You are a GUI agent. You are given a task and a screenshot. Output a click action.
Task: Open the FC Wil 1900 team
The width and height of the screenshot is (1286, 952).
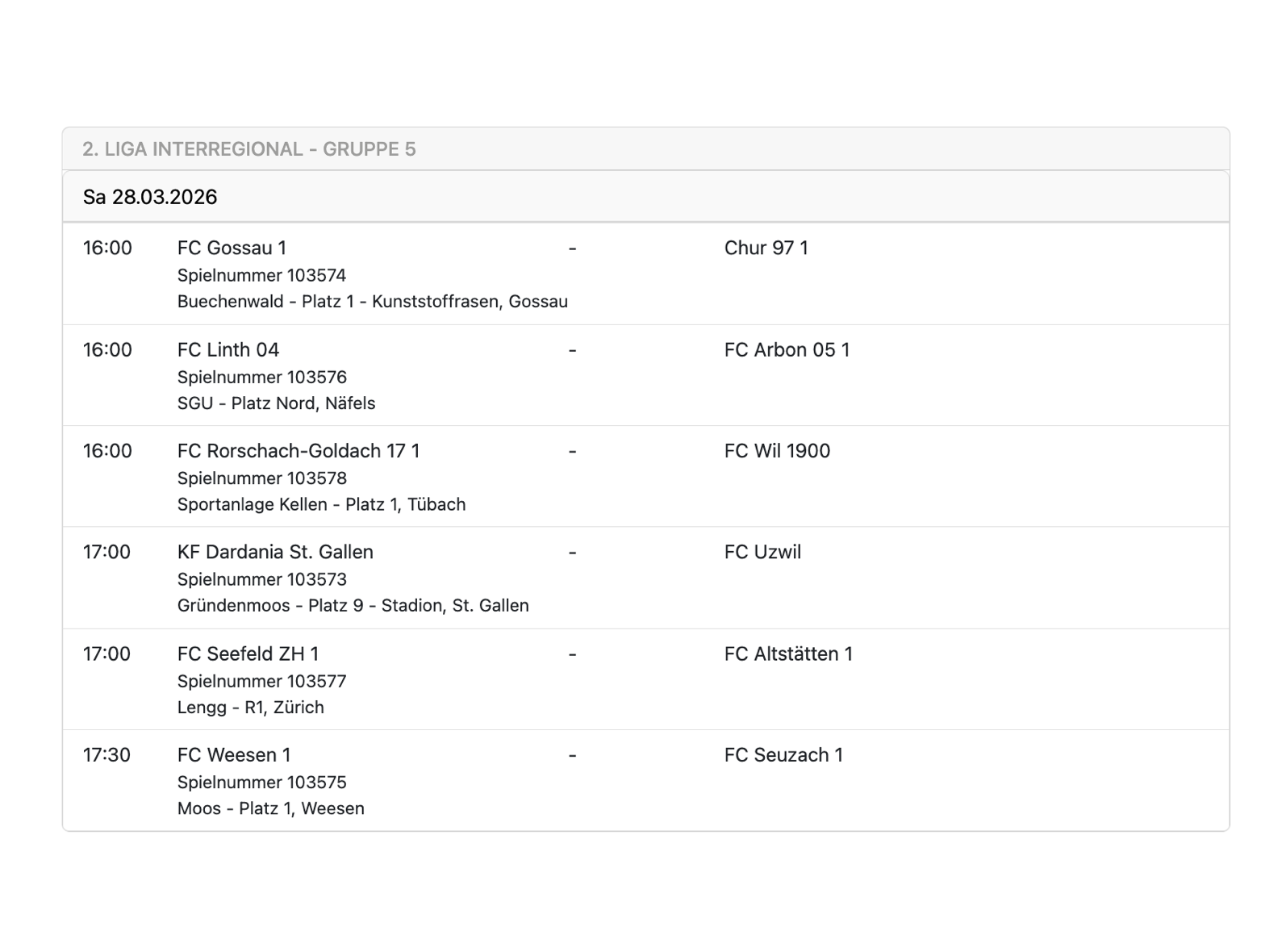click(777, 451)
